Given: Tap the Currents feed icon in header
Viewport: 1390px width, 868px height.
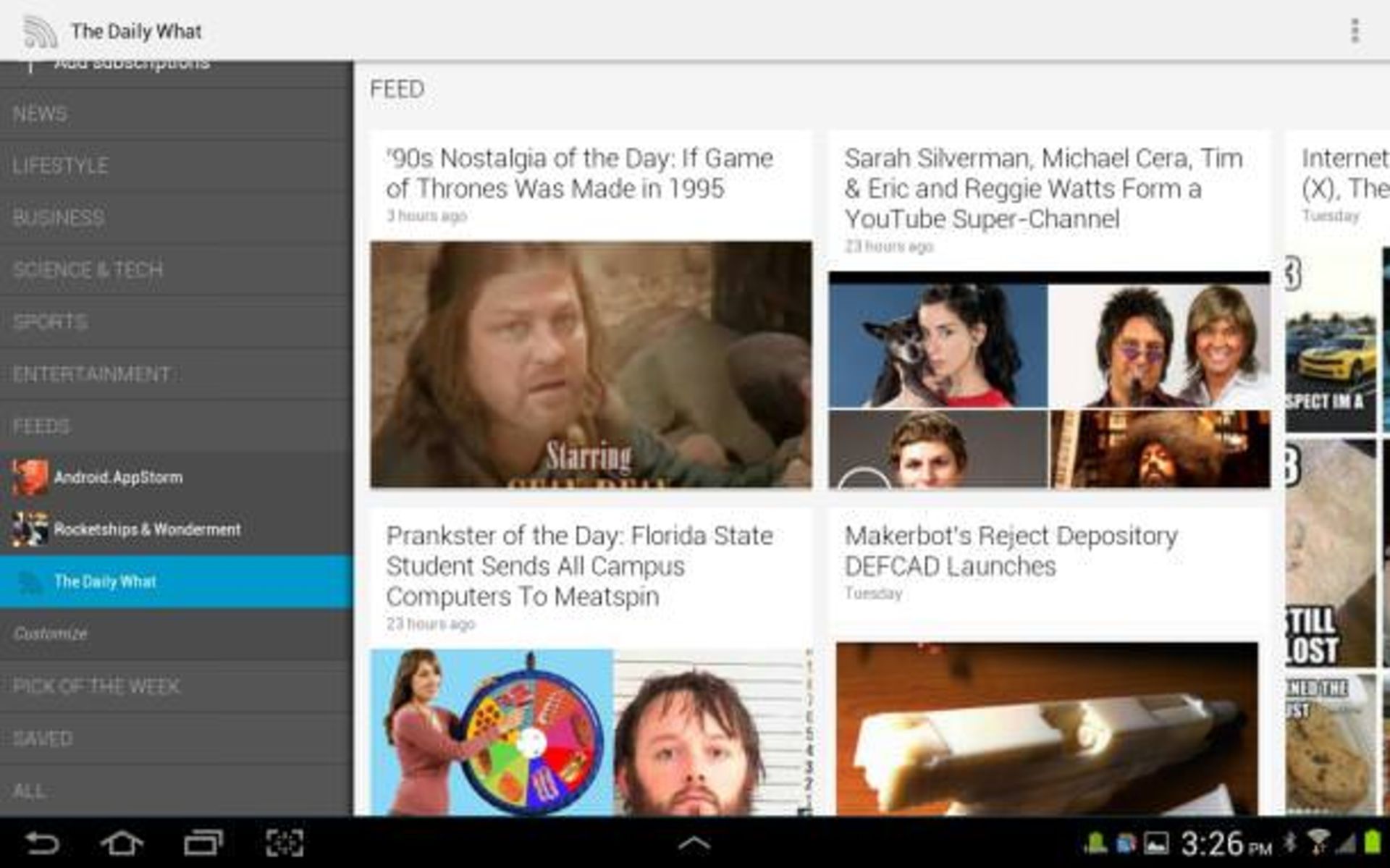Looking at the screenshot, I should (x=40, y=32).
